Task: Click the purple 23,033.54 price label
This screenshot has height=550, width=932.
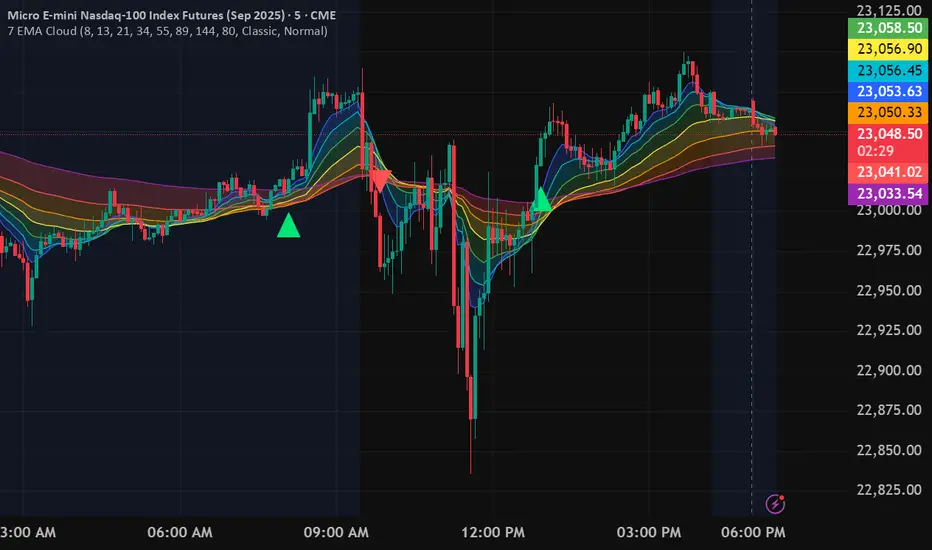Action: pos(889,193)
